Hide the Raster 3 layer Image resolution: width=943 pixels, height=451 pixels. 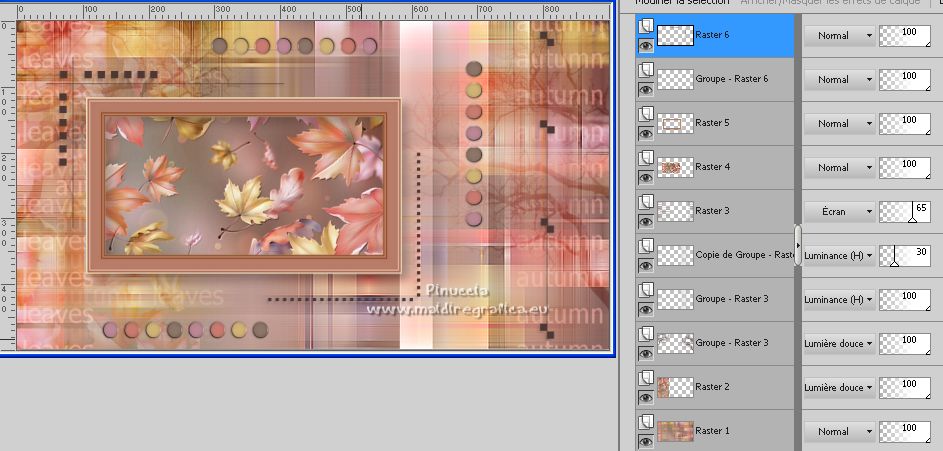646,221
